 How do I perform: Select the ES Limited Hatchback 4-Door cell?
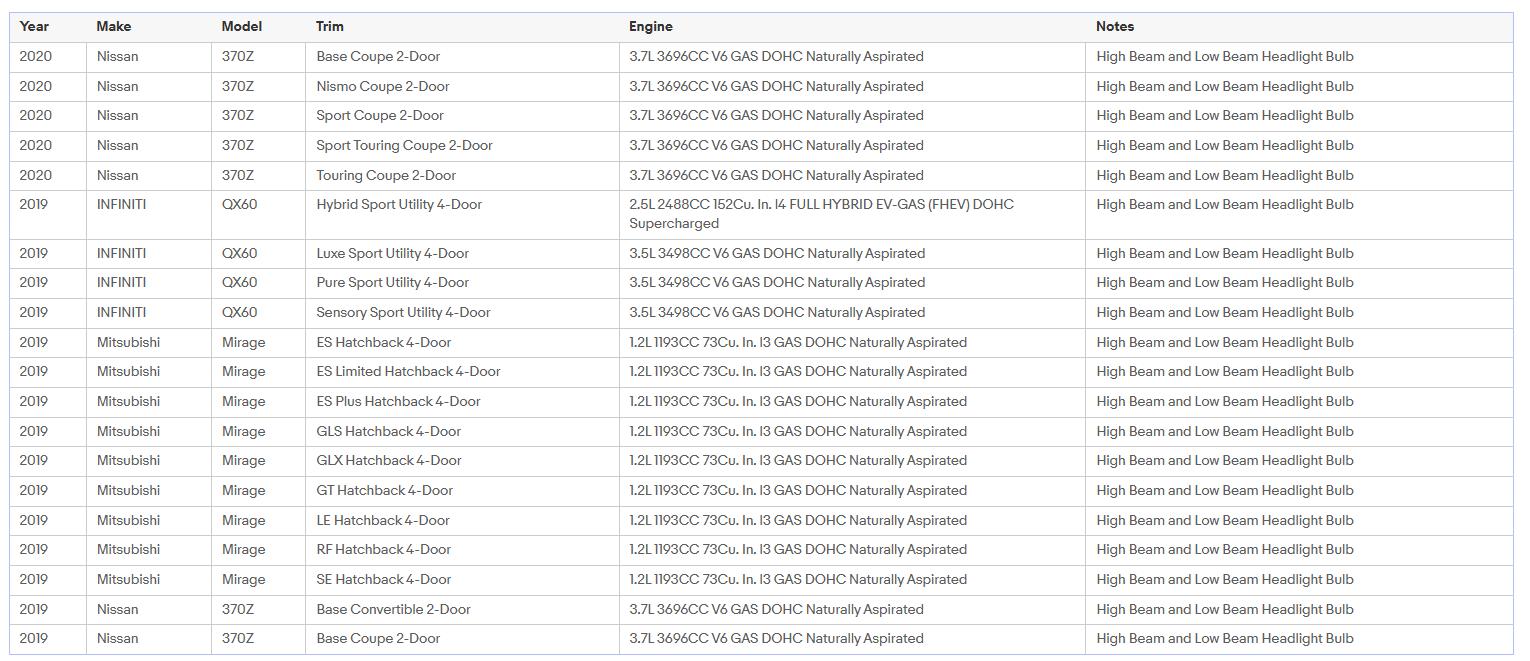tap(408, 371)
